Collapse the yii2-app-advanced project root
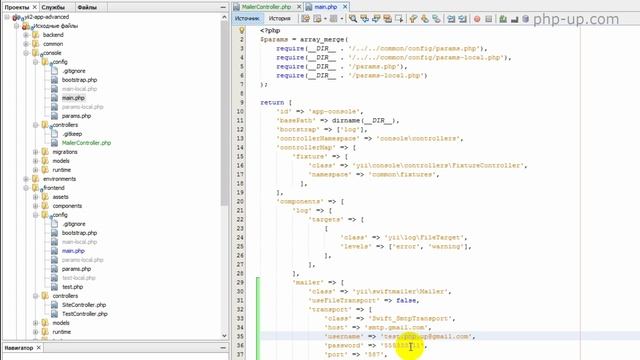640x360 pixels. [x=7, y=17]
